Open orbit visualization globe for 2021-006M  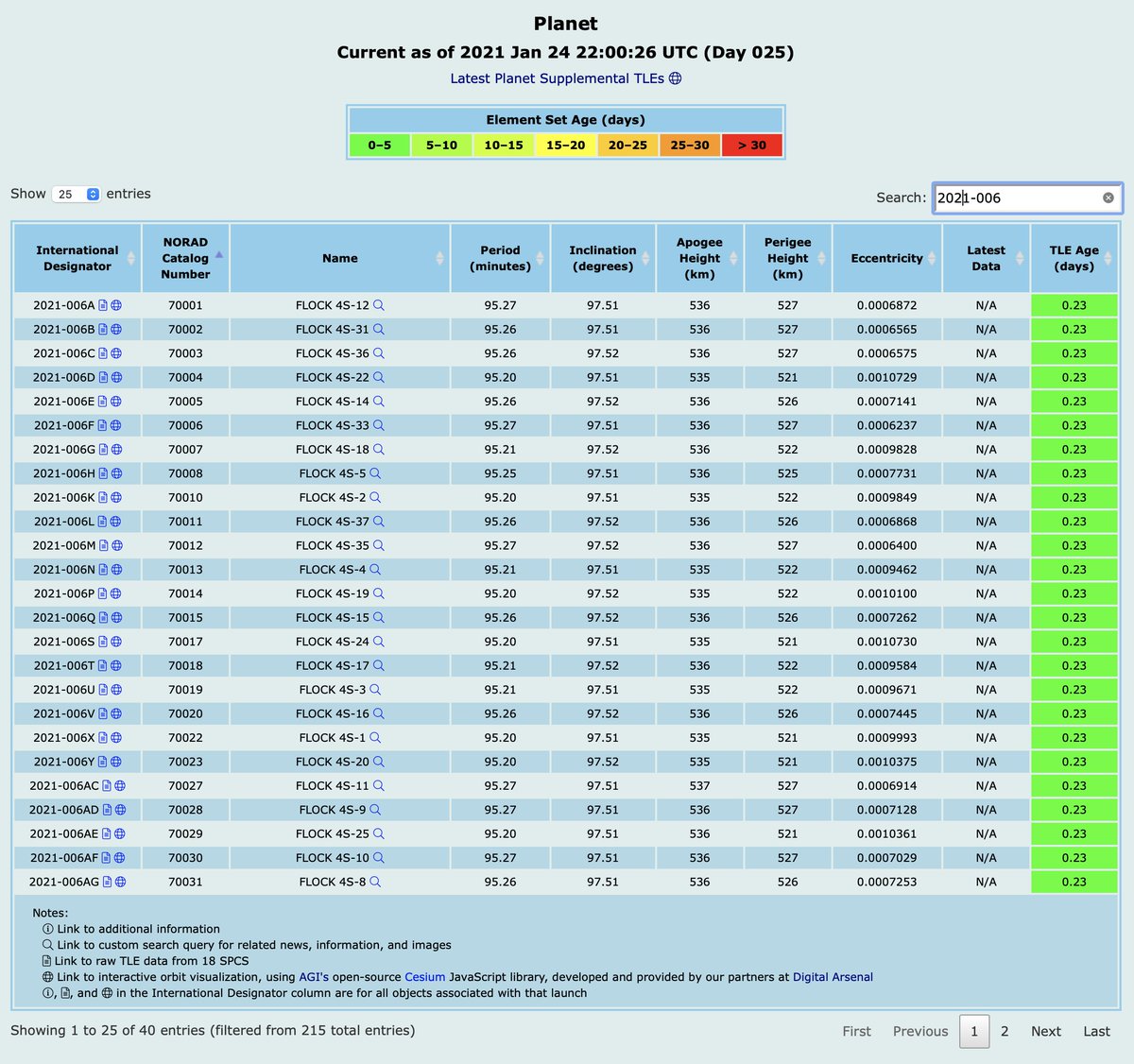click(x=116, y=545)
